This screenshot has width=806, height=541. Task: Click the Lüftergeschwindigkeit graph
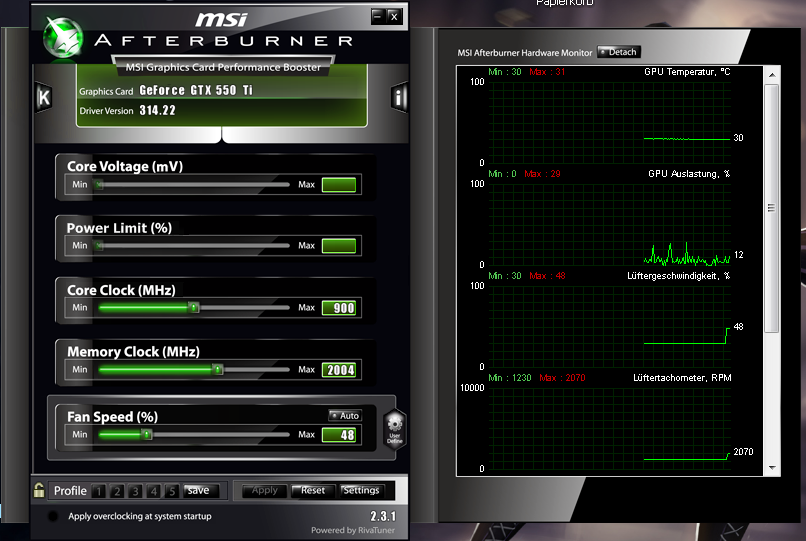pyautogui.click(x=610, y=327)
